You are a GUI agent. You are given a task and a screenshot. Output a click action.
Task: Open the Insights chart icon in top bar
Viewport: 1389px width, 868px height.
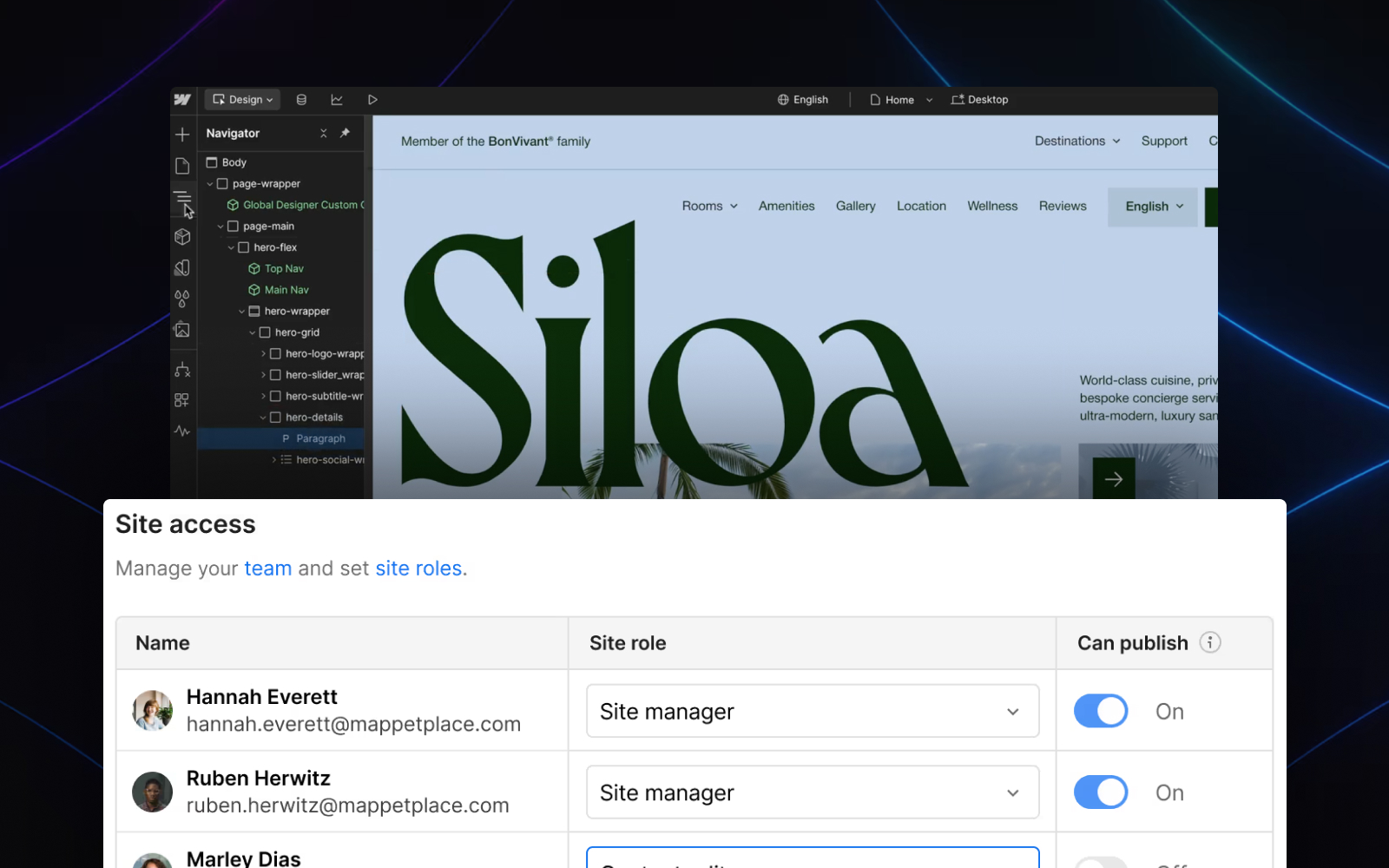click(x=337, y=100)
